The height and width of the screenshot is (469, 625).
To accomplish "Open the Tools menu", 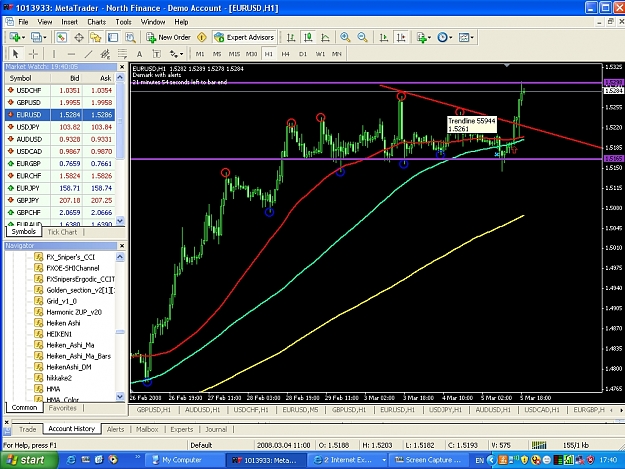I will pos(123,22).
